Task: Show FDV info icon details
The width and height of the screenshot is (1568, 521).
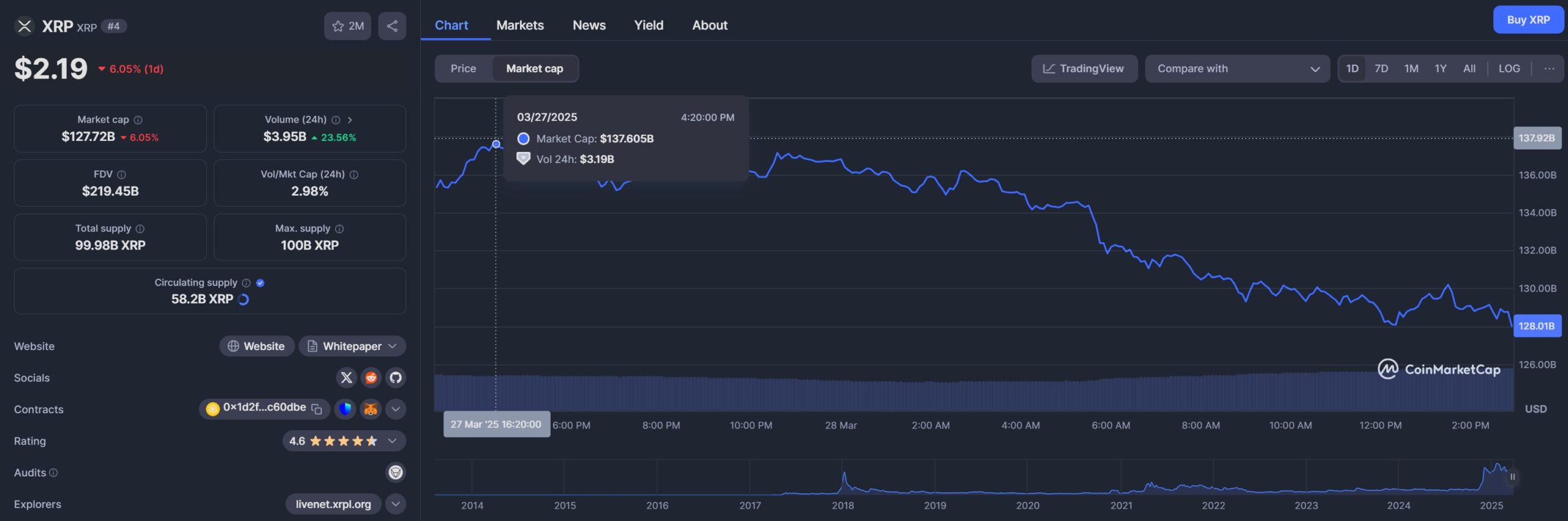Action: 121,175
